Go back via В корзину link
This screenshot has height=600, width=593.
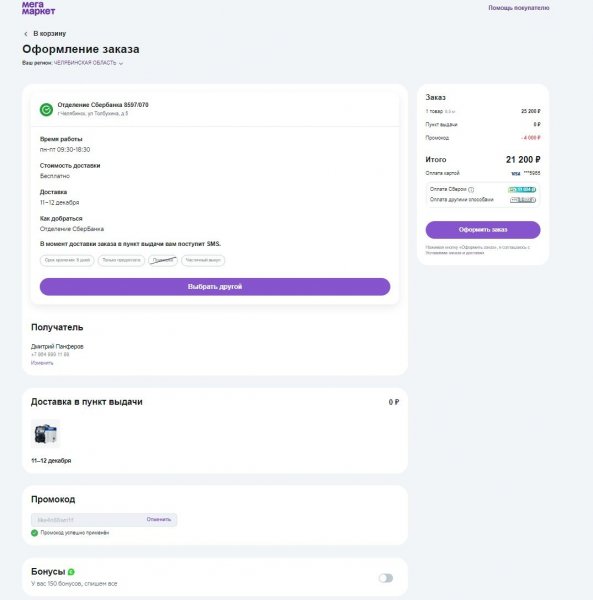coord(49,34)
